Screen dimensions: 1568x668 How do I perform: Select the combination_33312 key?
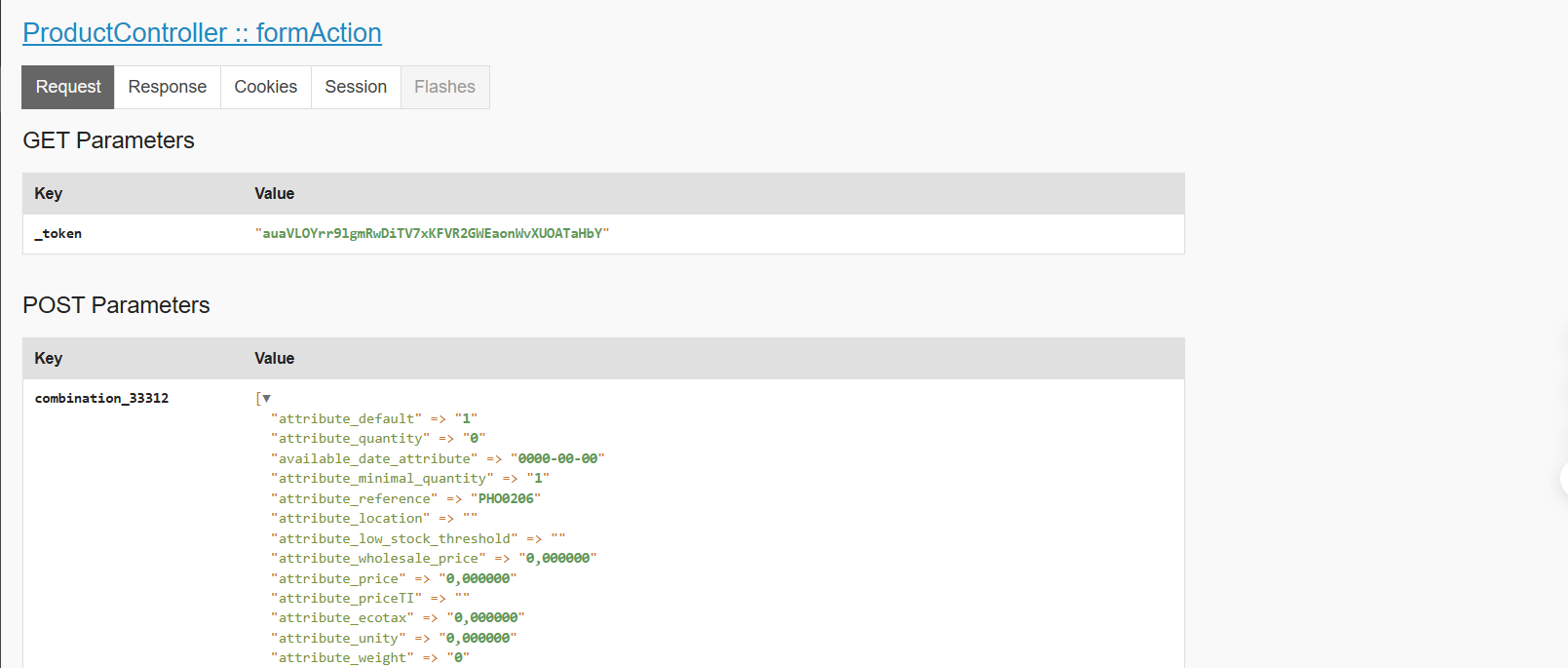coord(101,398)
